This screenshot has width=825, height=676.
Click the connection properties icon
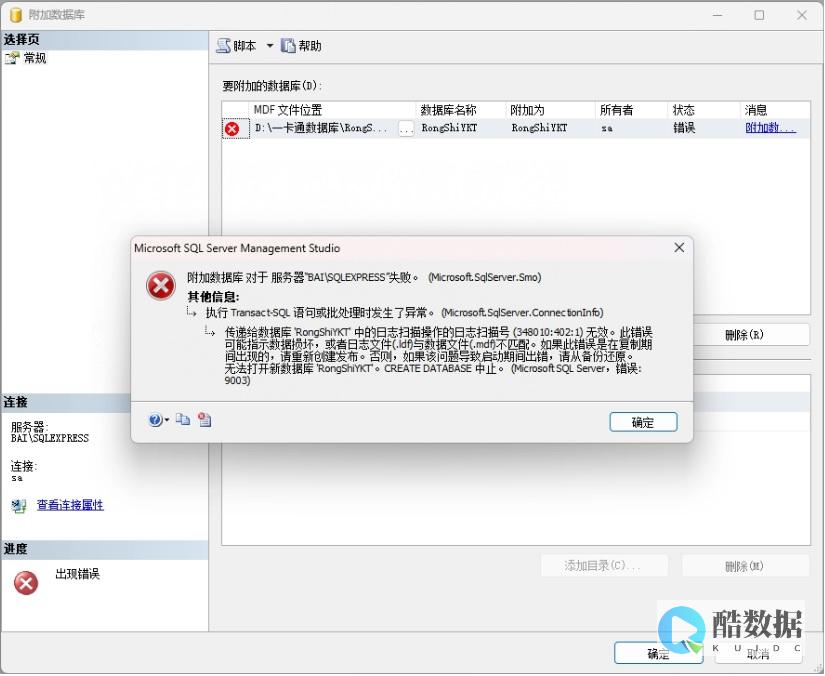click(19, 506)
